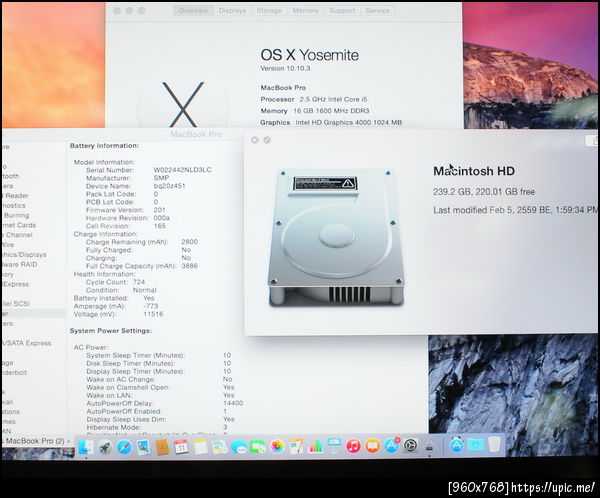Click share button at preview window edge
This screenshot has width=600, height=498.
[592, 141]
